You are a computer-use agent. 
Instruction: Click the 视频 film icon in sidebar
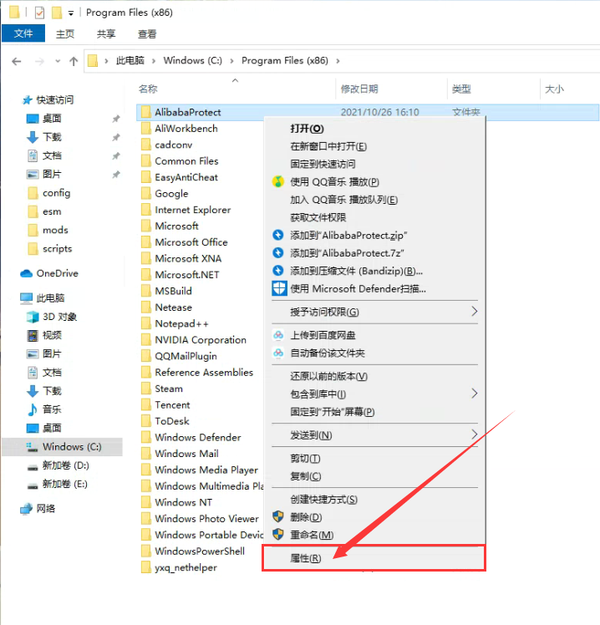tap(32, 335)
